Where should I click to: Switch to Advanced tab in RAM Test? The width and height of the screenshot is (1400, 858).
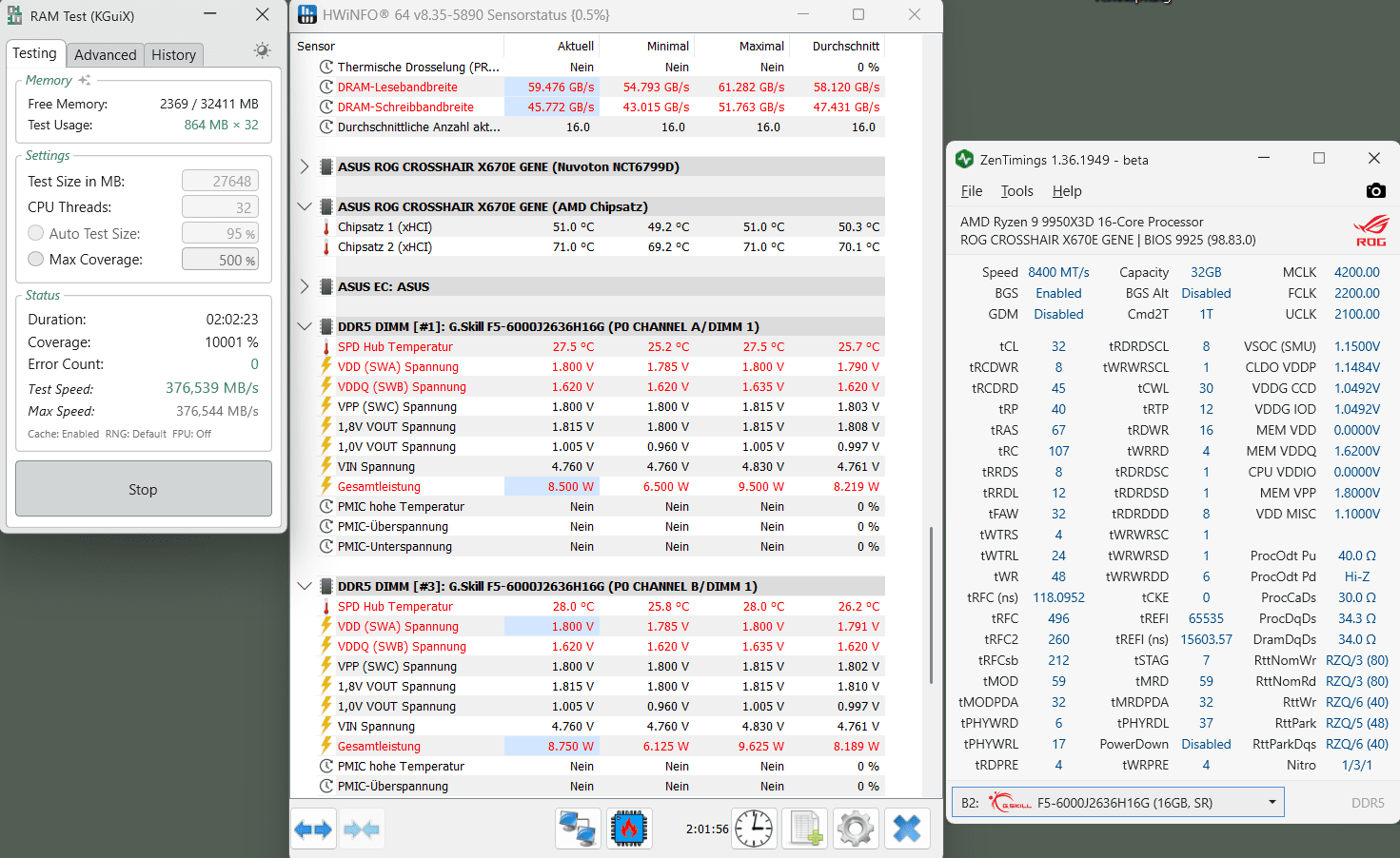click(106, 54)
